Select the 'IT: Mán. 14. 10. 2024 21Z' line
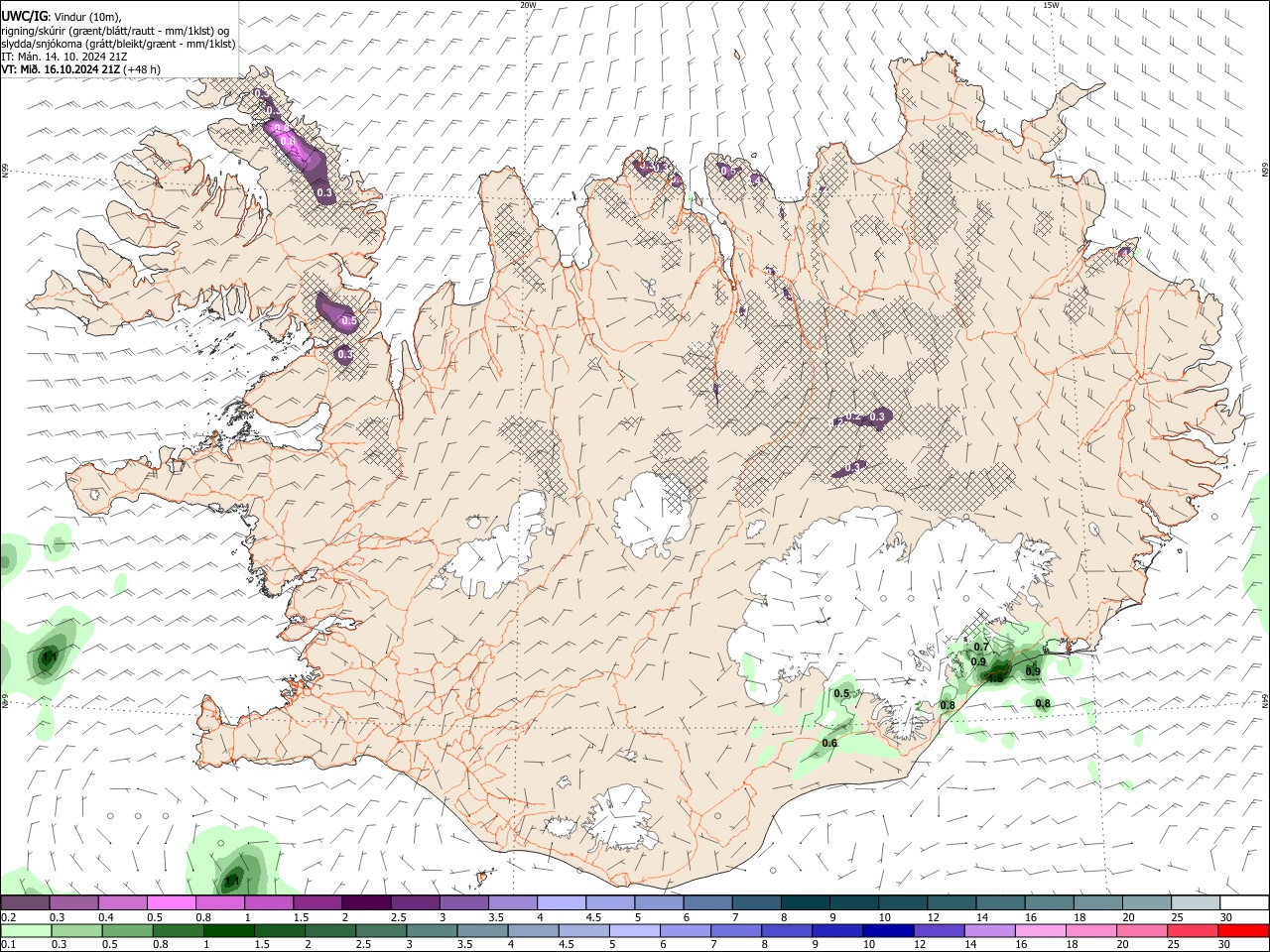1270x952 pixels. click(64, 57)
